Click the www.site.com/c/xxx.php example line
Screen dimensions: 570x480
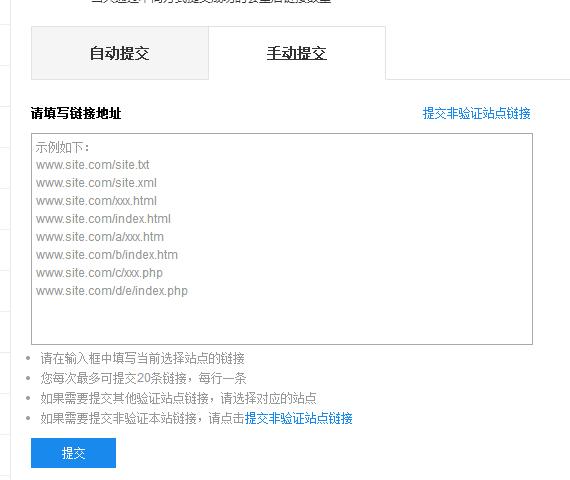[99, 273]
